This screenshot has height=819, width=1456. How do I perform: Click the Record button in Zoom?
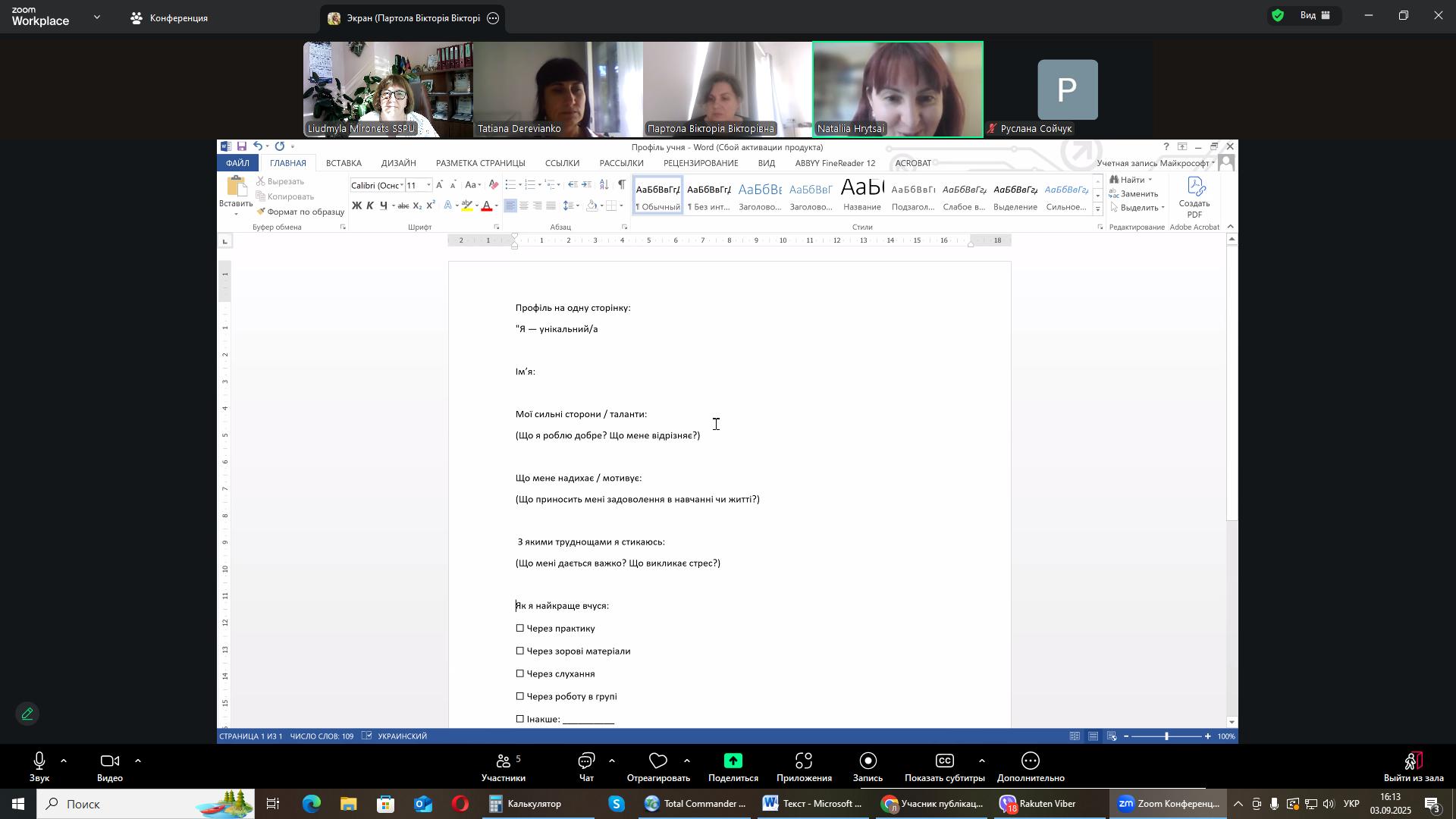tap(868, 762)
